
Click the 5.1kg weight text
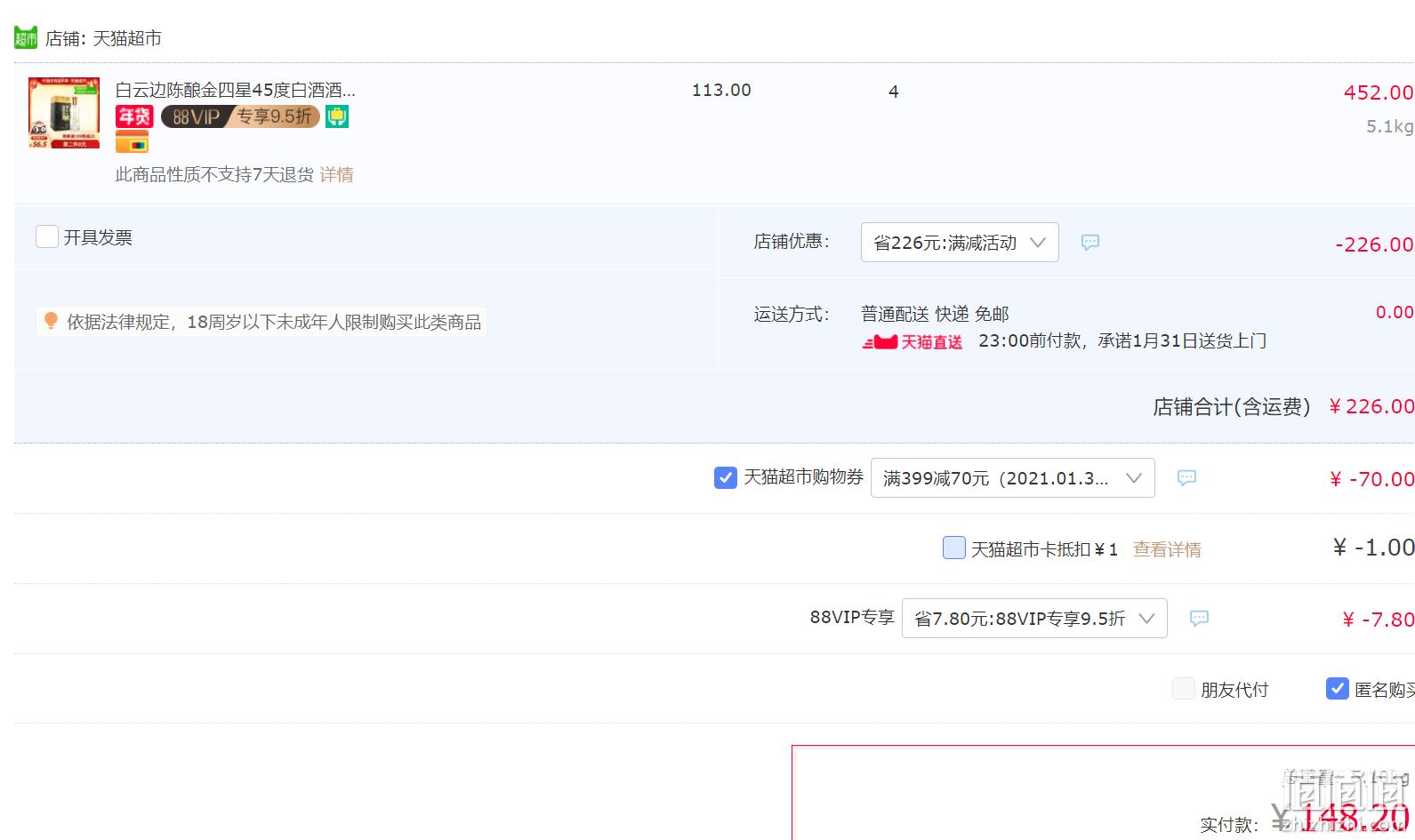pyautogui.click(x=1390, y=126)
